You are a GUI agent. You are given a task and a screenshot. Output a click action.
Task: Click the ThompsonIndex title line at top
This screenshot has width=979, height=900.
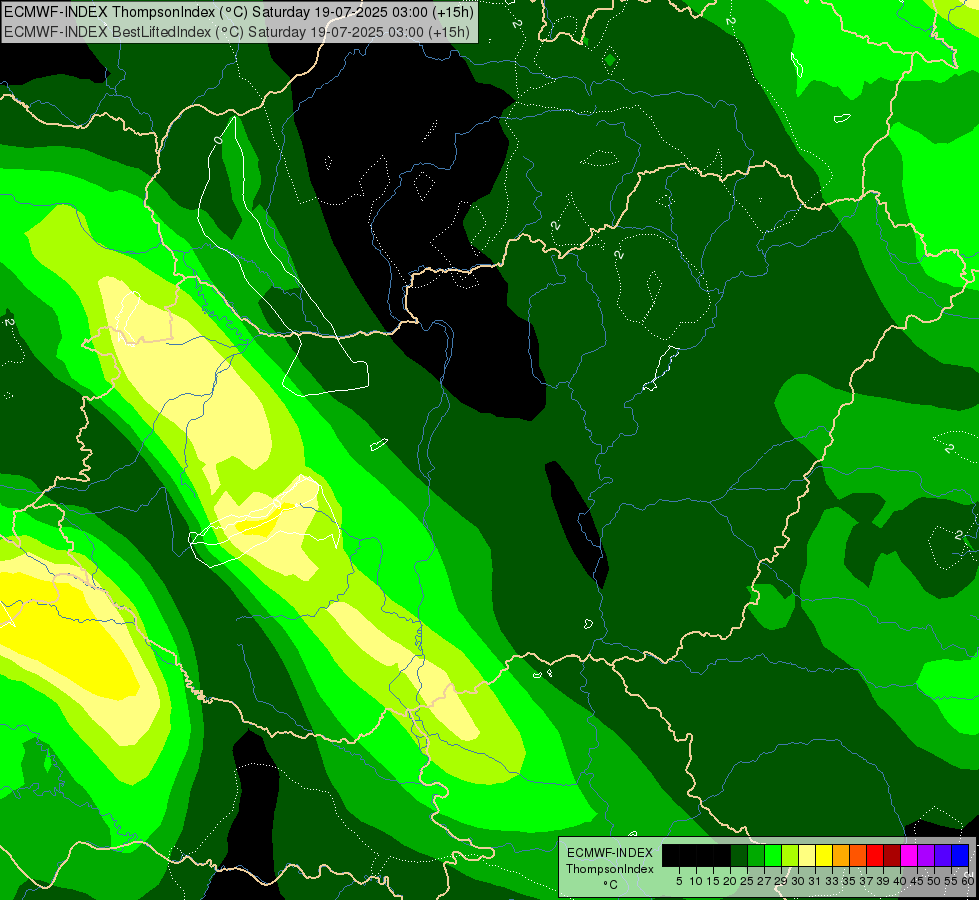tap(239, 12)
